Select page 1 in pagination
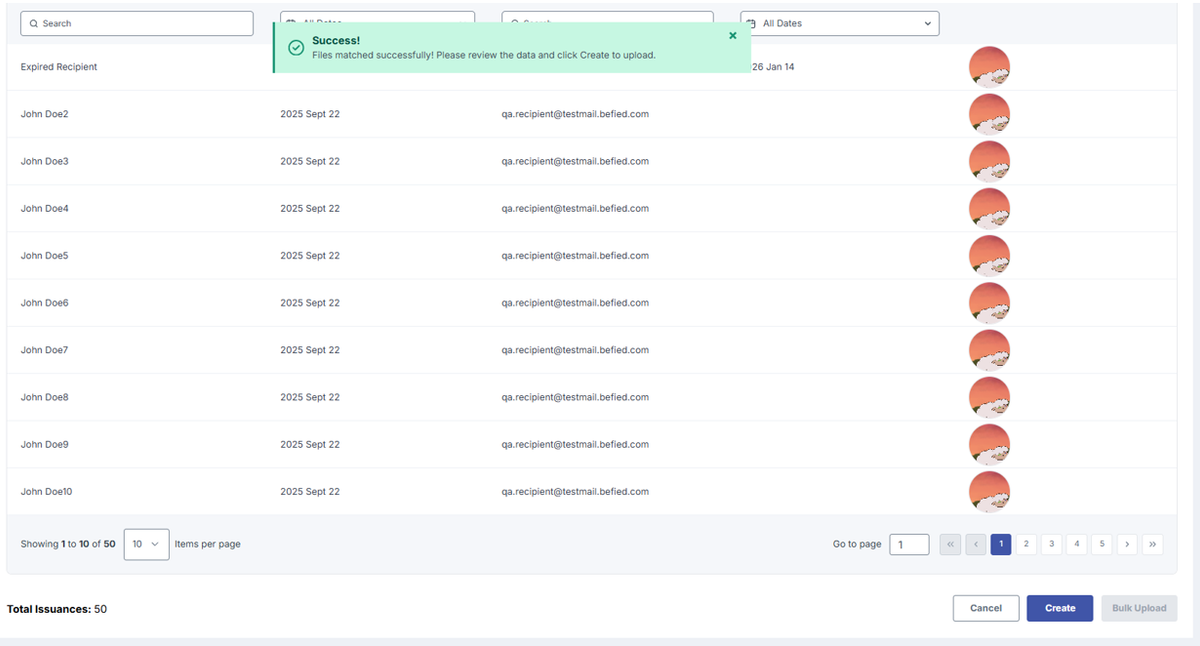Screen dimensions: 1200x646 pyautogui.click(x=1001, y=544)
